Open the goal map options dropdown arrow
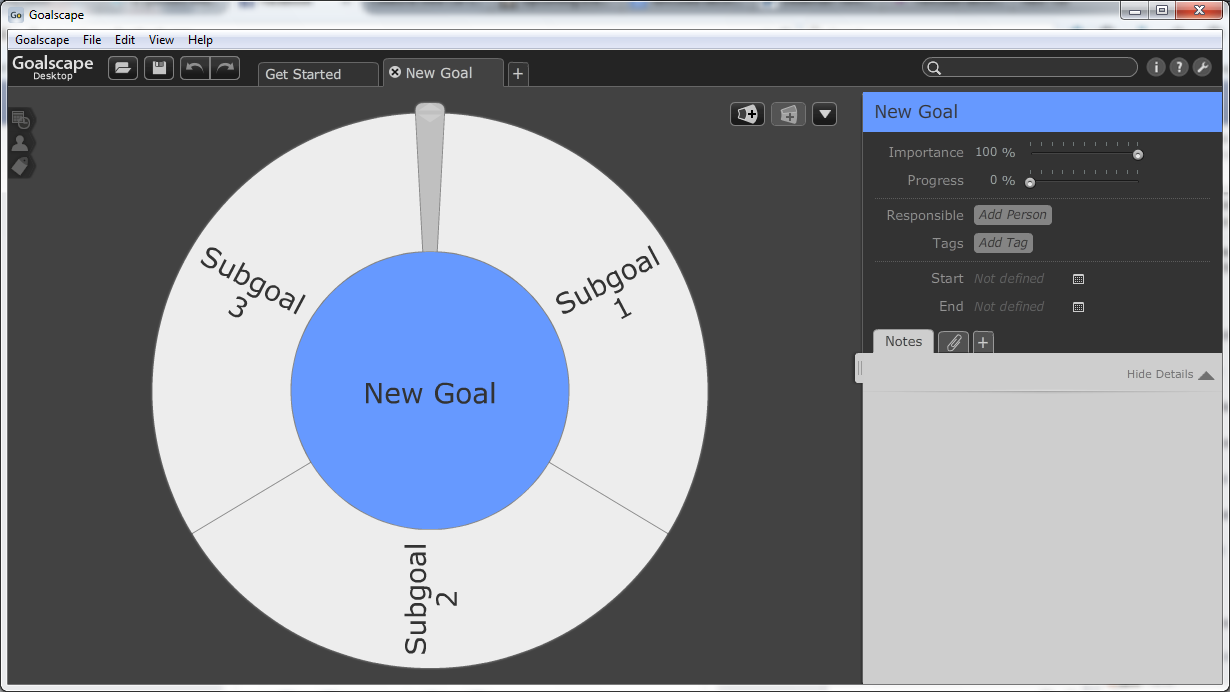1230x692 pixels. pos(824,114)
